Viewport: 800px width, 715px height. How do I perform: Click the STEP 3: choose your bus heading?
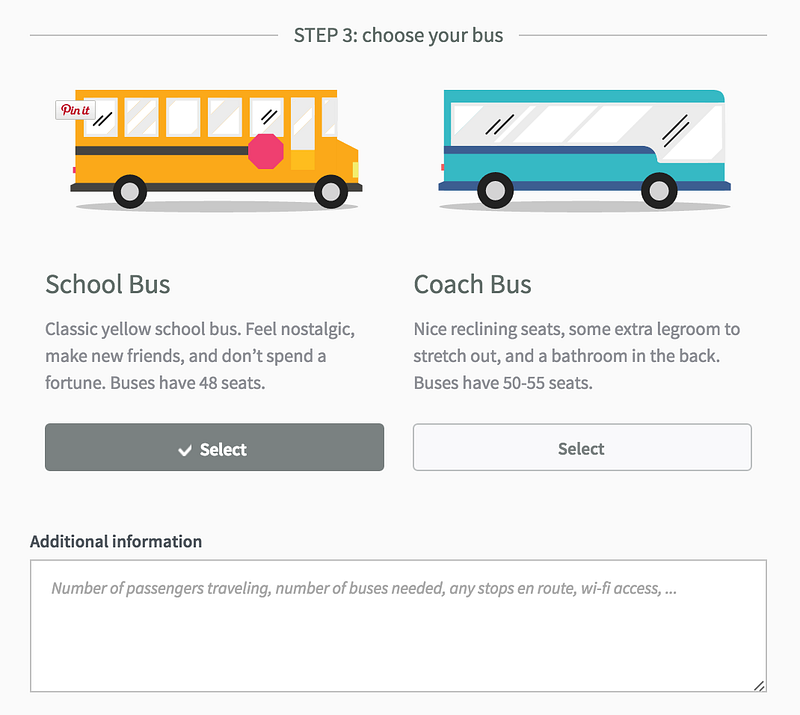tap(398, 36)
